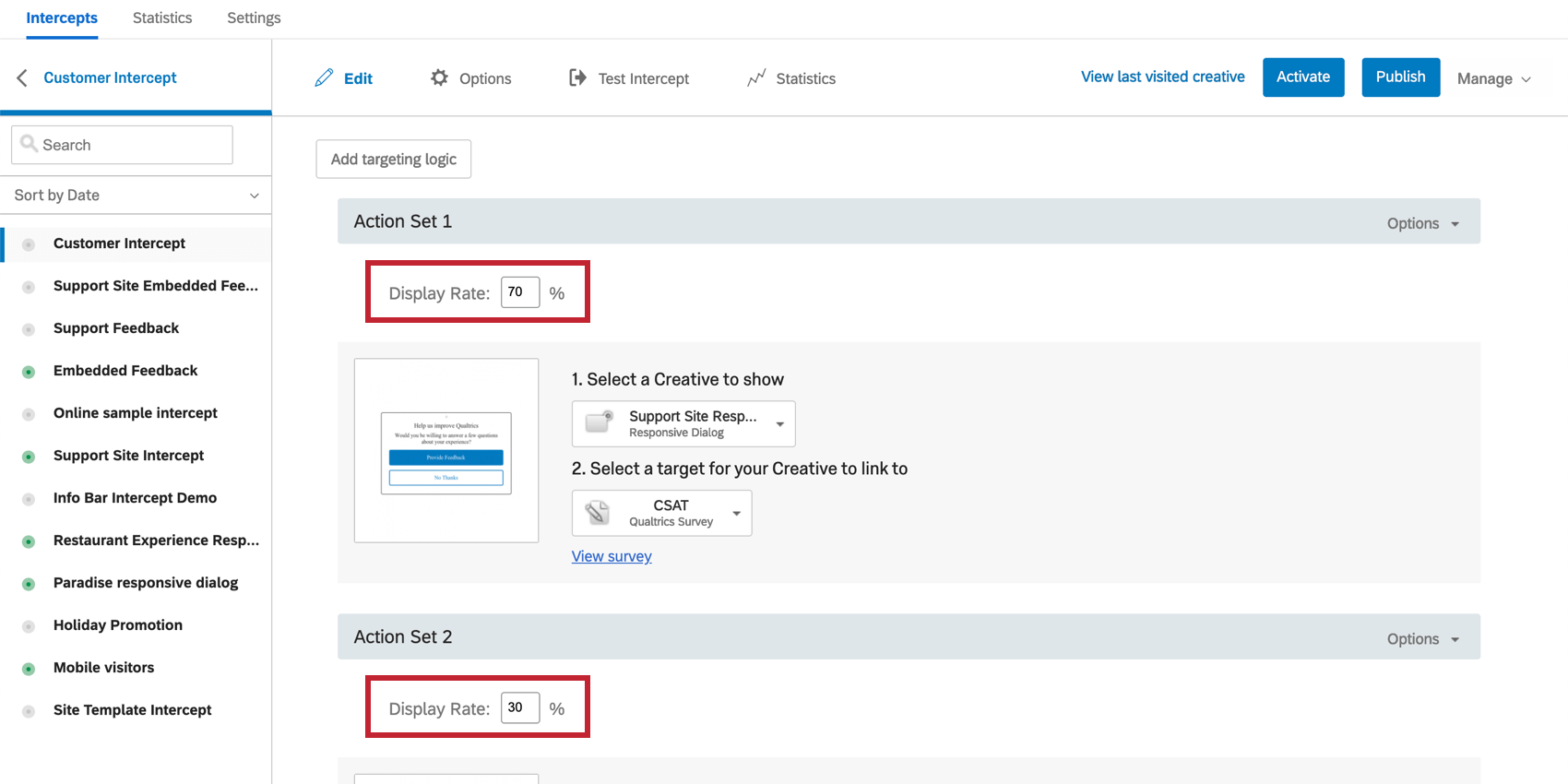Viewport: 1568px width, 784px height.
Task: Click the Test Intercept exit-arrow icon
Action: click(577, 78)
